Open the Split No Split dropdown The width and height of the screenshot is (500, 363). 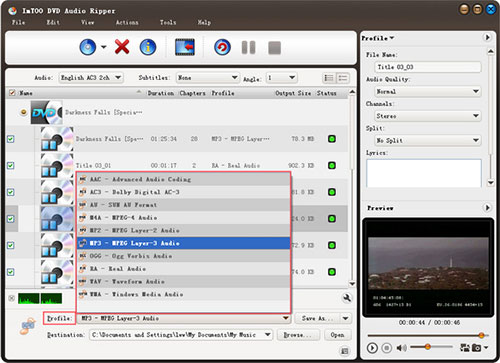(x=428, y=140)
